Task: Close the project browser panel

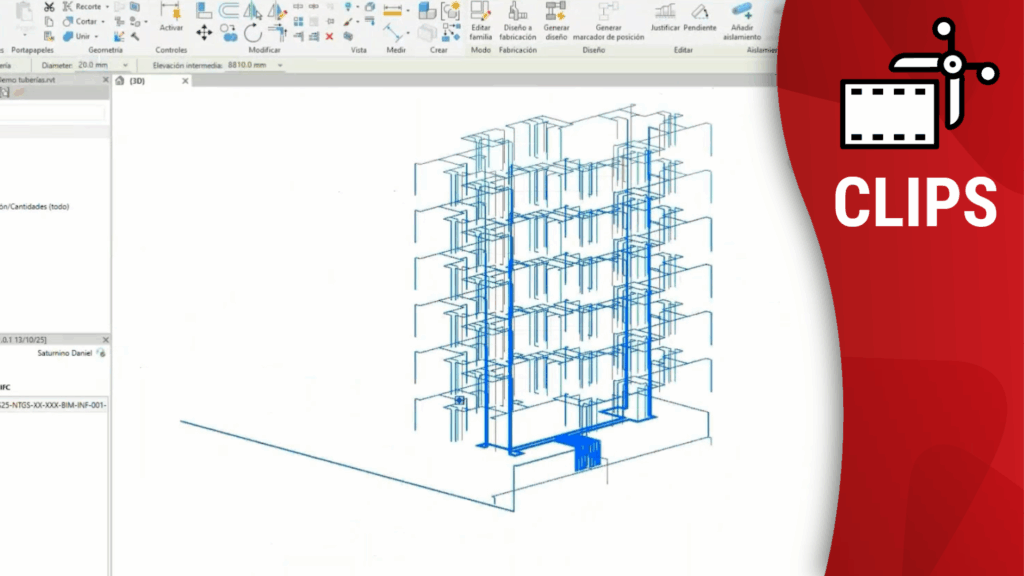Action: pyautogui.click(x=105, y=81)
